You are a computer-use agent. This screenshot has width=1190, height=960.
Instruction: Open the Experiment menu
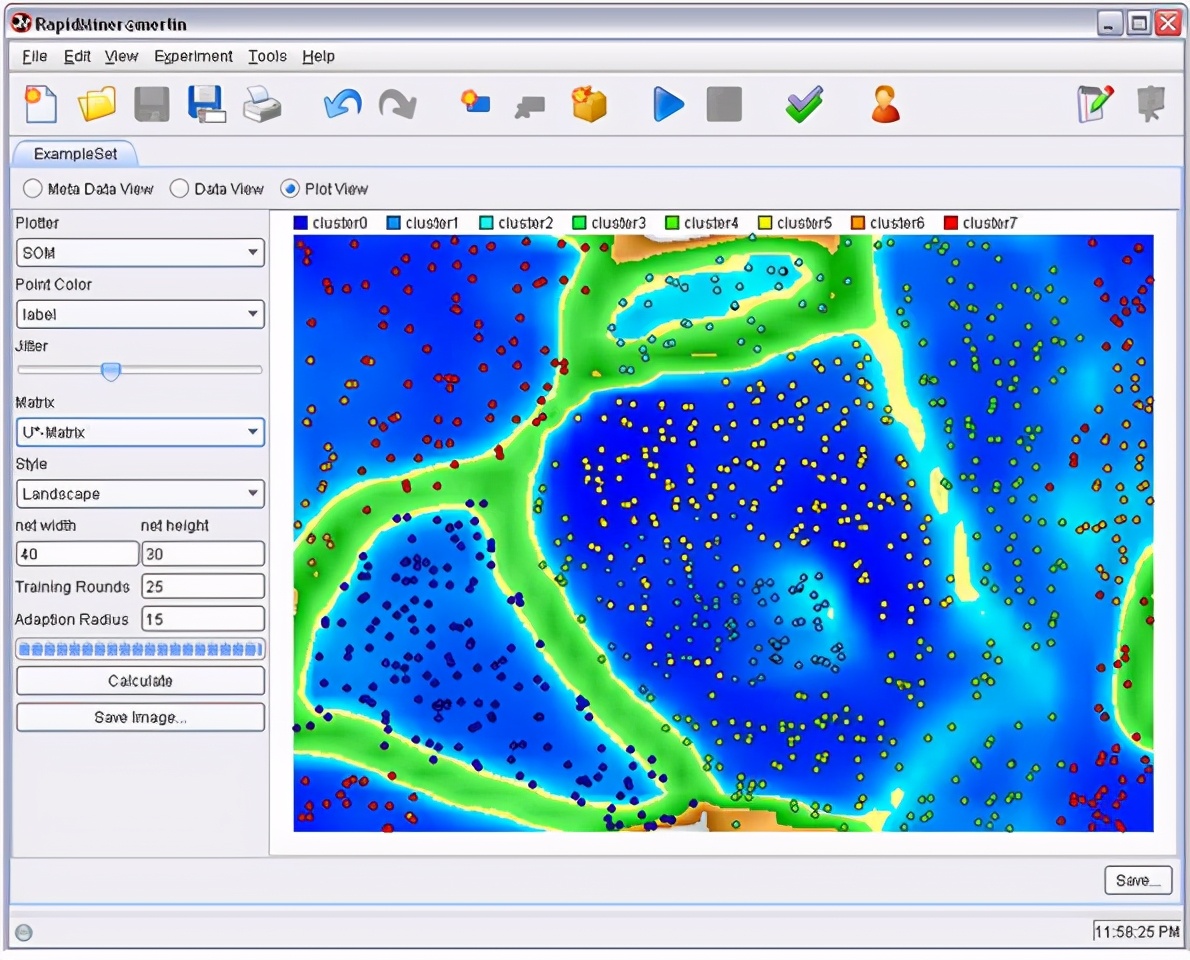(x=193, y=57)
